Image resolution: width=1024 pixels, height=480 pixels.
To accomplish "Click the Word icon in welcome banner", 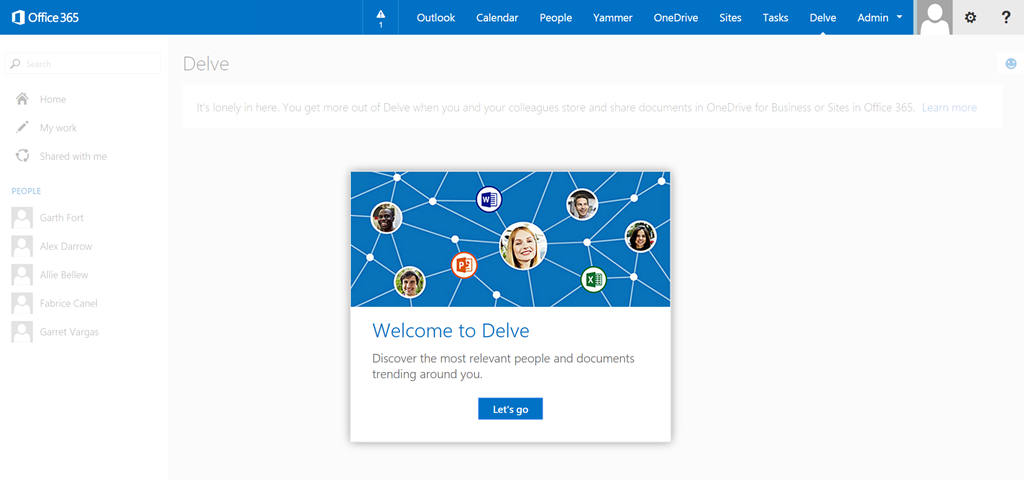I will coord(488,199).
